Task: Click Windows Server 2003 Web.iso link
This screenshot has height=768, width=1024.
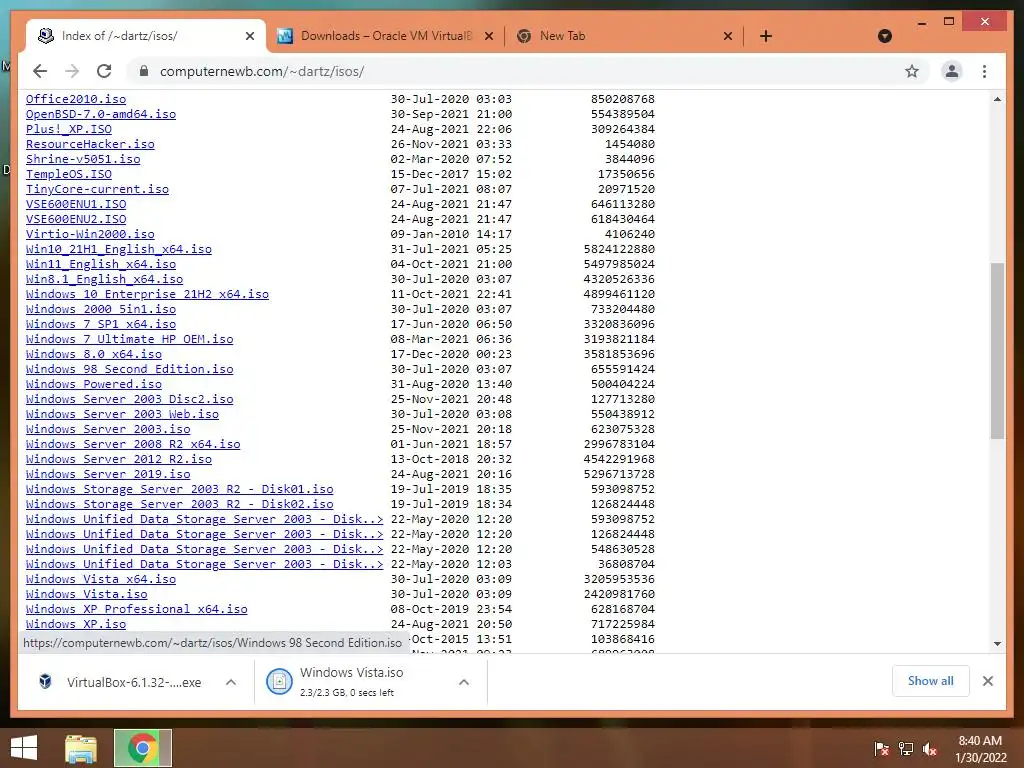Action: pos(122,415)
